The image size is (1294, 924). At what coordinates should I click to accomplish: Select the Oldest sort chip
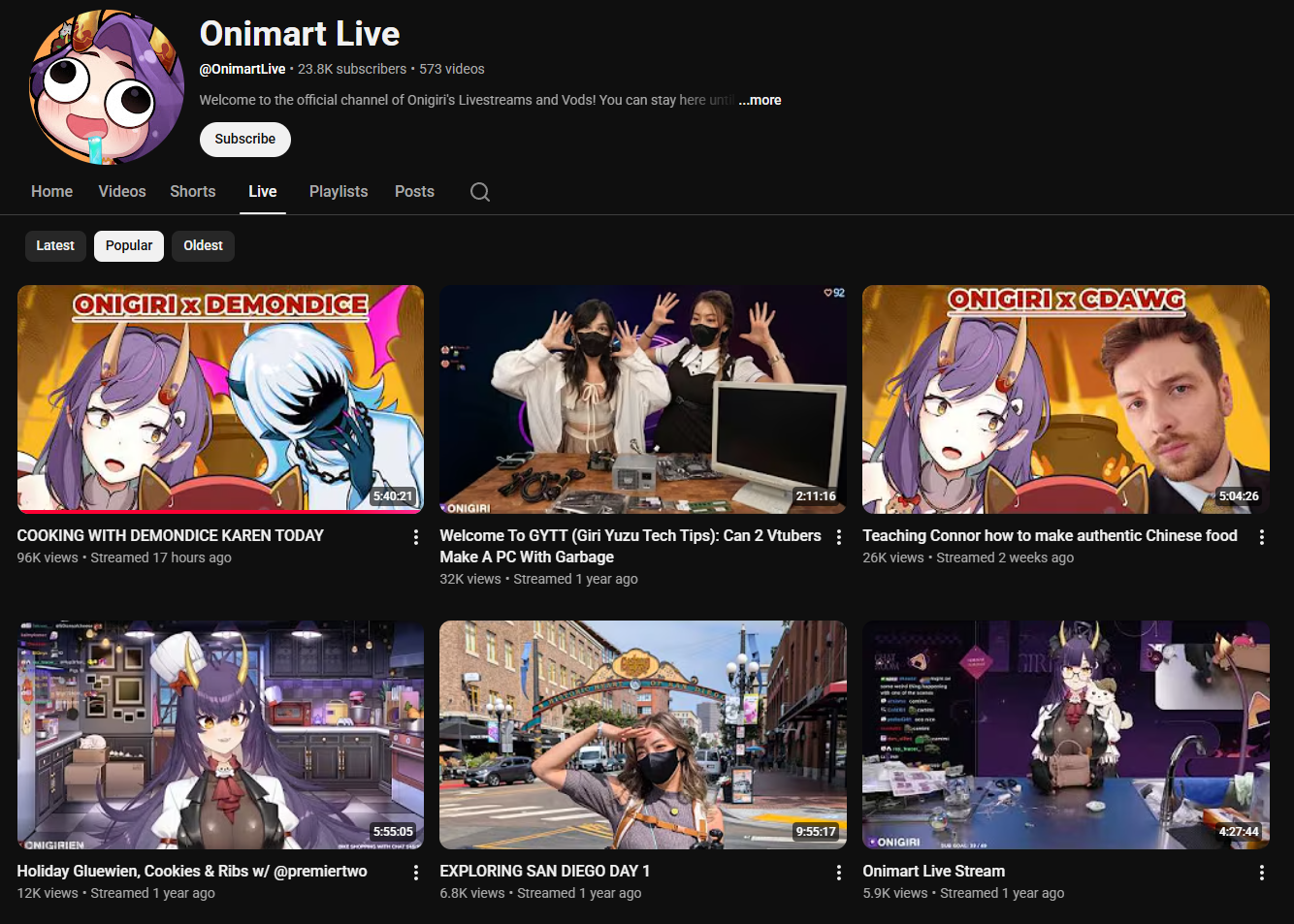(x=204, y=245)
